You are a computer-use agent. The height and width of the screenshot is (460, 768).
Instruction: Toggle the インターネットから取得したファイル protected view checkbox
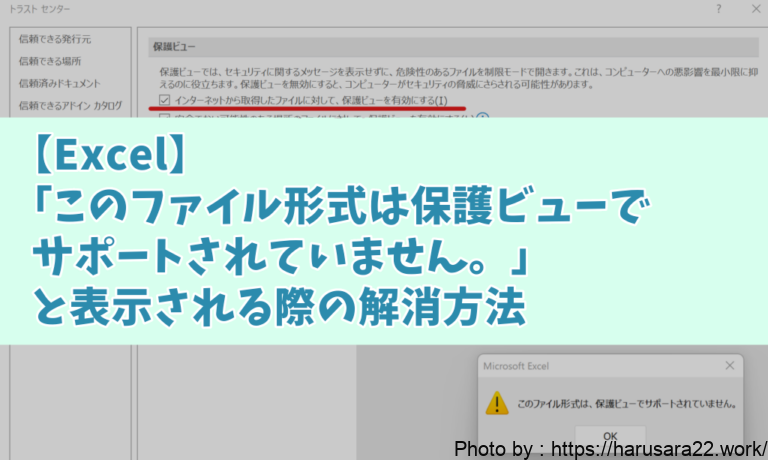point(164,100)
